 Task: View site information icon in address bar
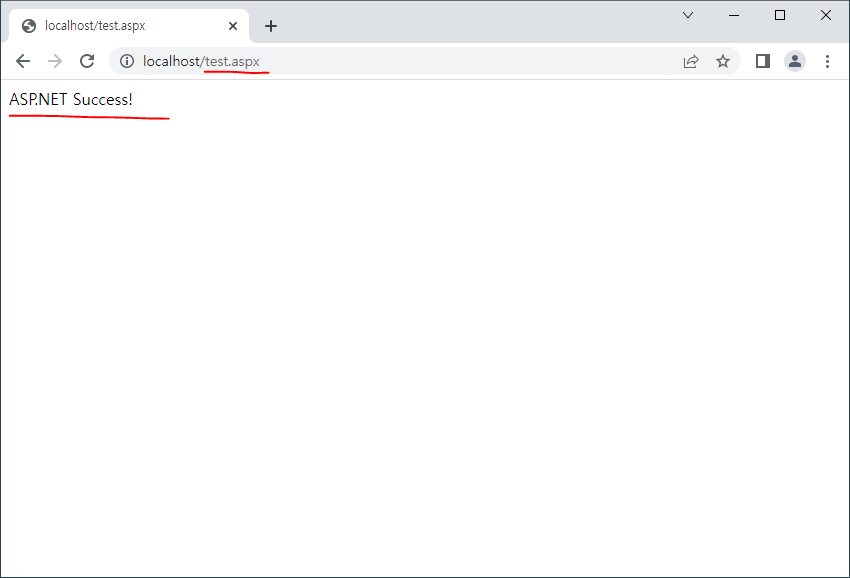(x=127, y=61)
